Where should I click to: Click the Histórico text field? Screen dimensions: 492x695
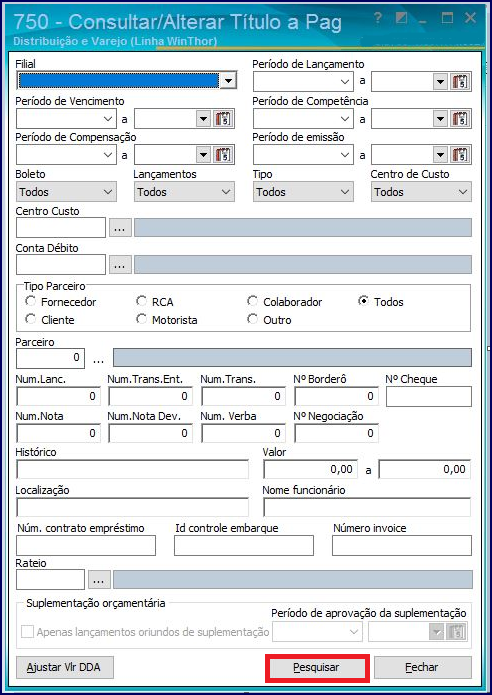click(132, 469)
